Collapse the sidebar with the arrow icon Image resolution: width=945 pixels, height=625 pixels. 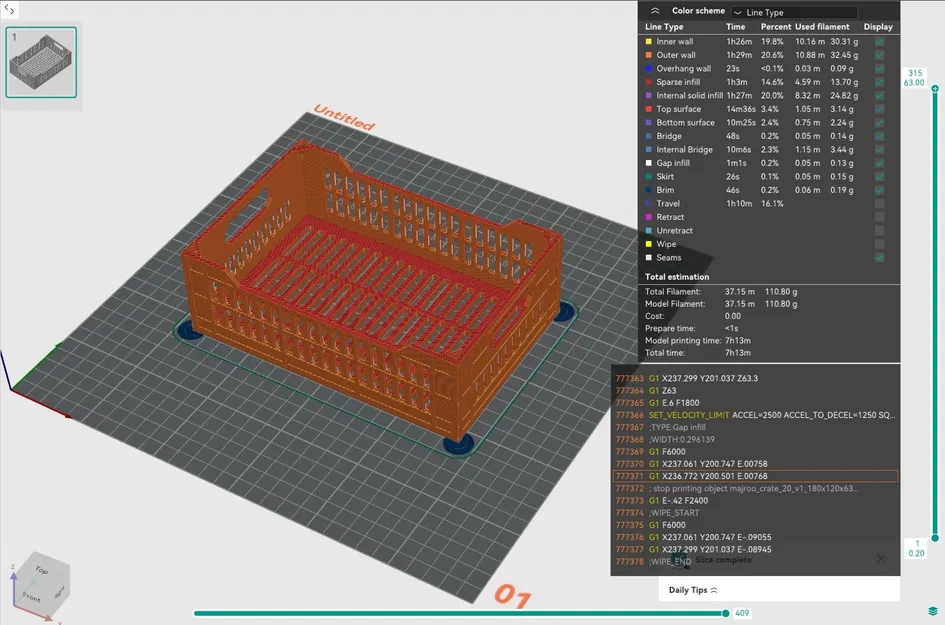8,10
